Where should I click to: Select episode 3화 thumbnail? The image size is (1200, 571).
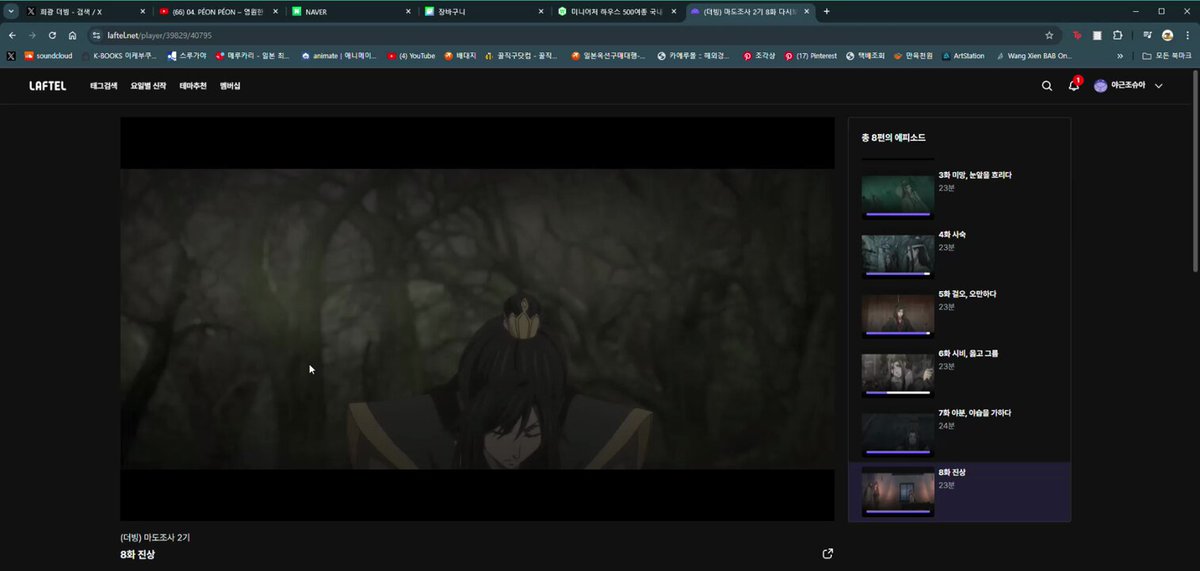coord(898,196)
